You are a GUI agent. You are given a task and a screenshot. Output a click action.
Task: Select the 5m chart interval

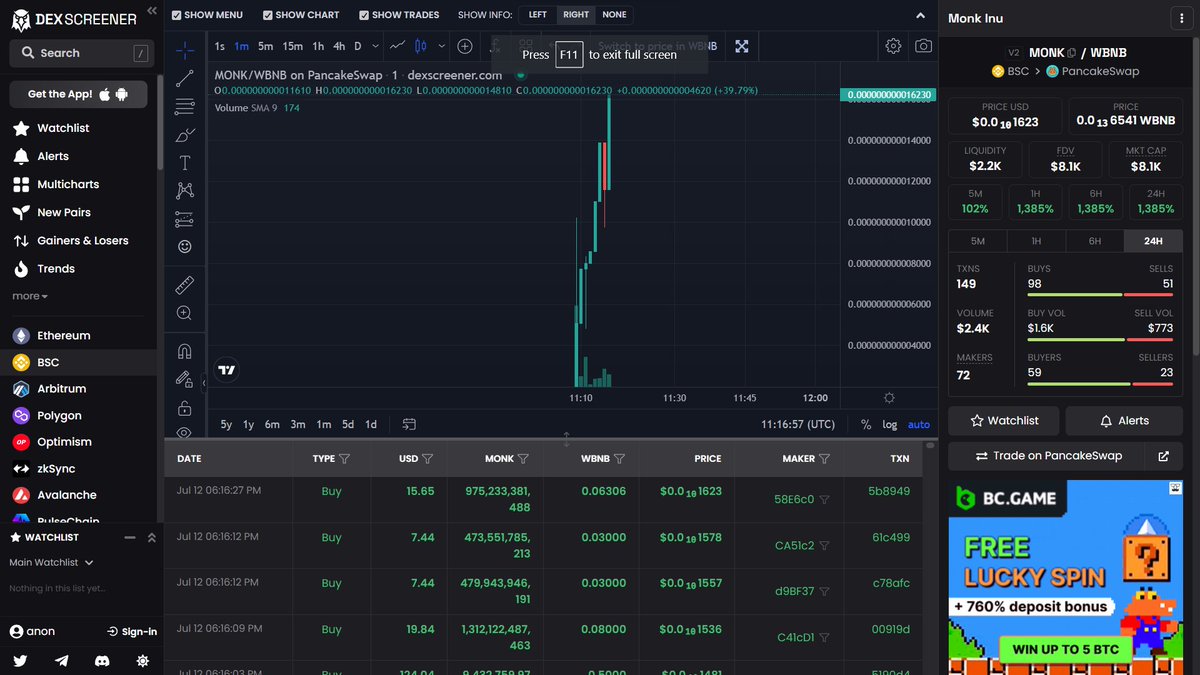tap(265, 46)
